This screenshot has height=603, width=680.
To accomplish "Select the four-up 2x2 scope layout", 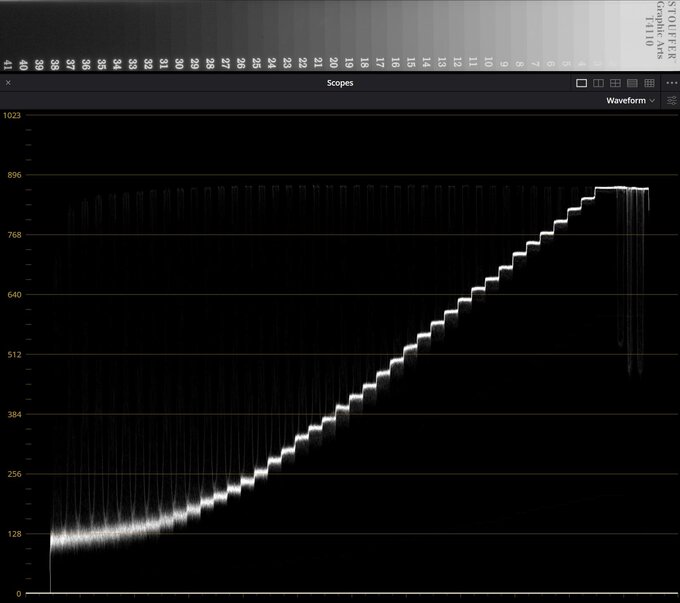I will (x=615, y=83).
